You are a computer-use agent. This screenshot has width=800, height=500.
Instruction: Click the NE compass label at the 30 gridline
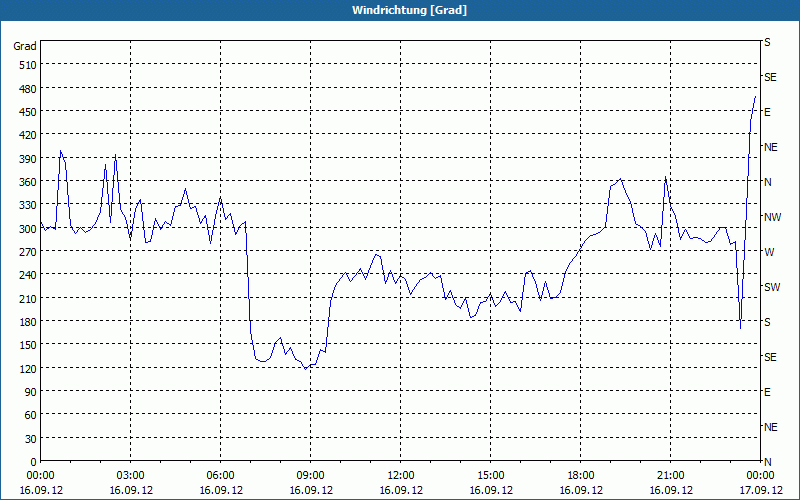tap(770, 427)
